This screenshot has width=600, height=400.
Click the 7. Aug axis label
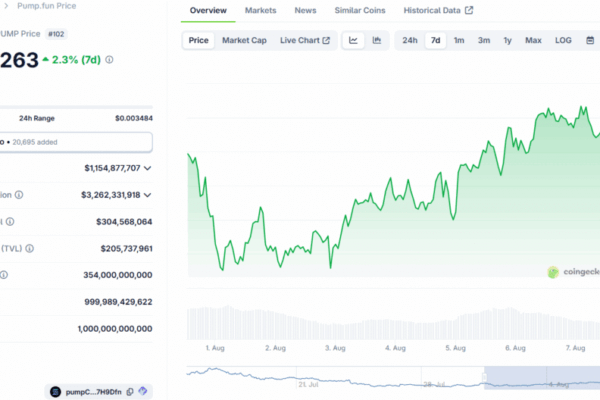[x=576, y=348]
